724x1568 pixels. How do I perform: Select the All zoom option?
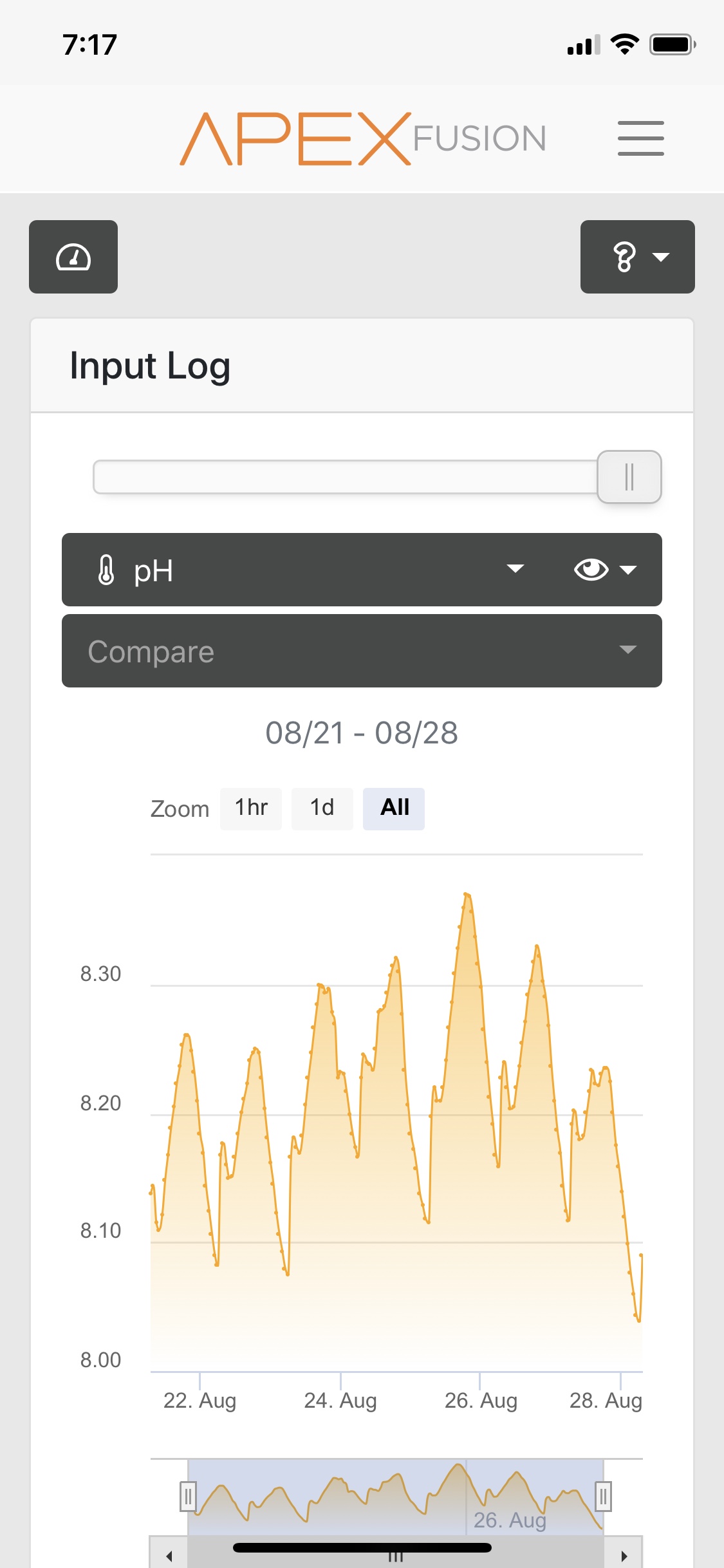394,808
